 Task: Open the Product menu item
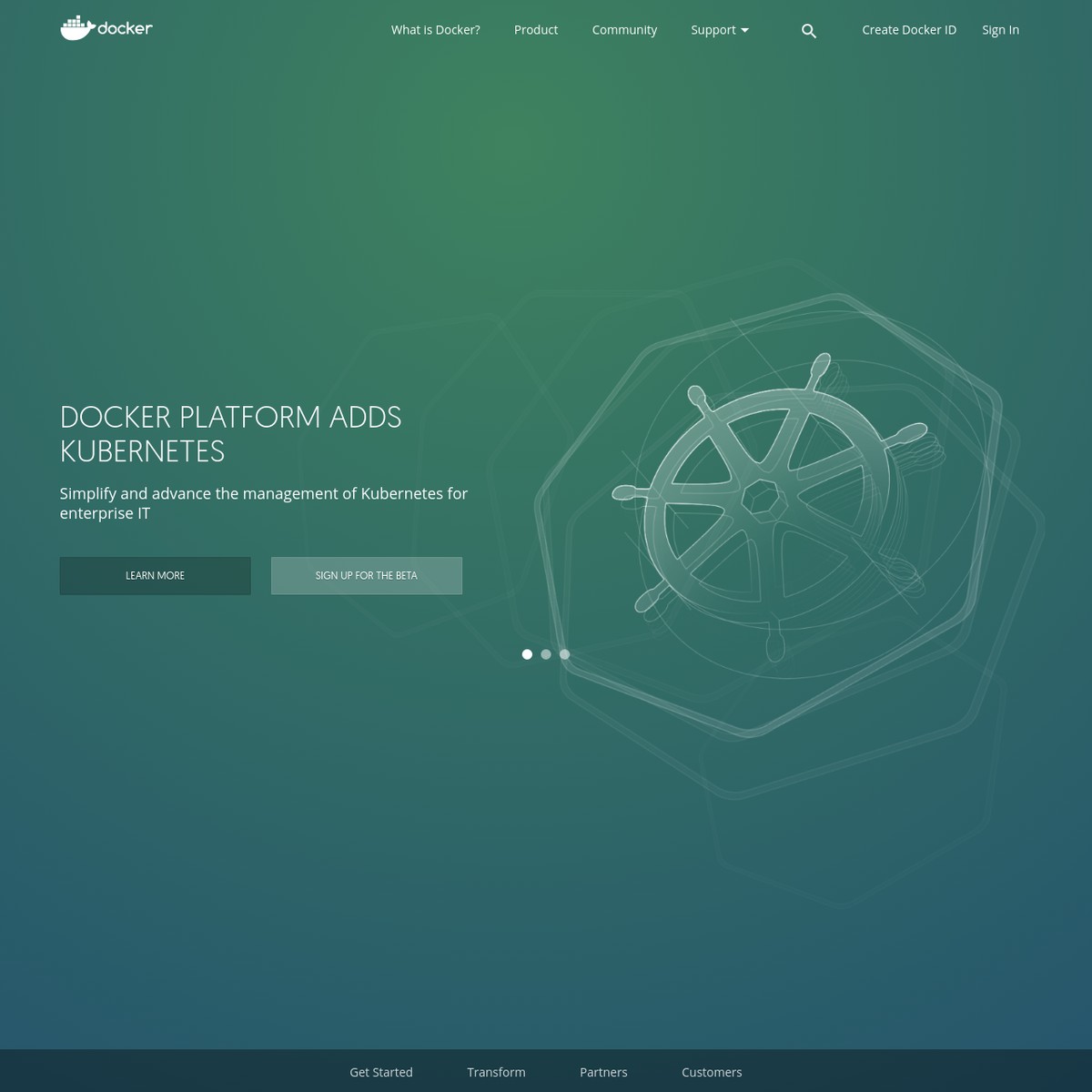(536, 30)
